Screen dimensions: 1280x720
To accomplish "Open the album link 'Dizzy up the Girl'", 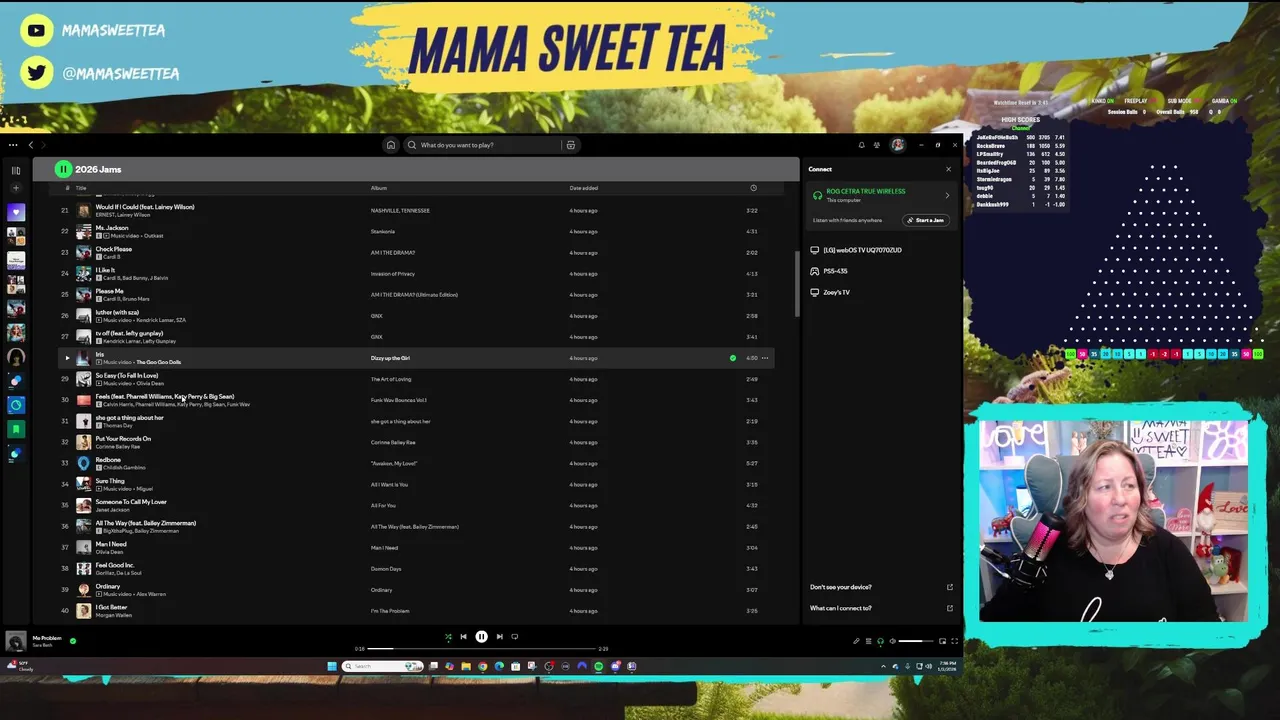I will click(x=390, y=358).
